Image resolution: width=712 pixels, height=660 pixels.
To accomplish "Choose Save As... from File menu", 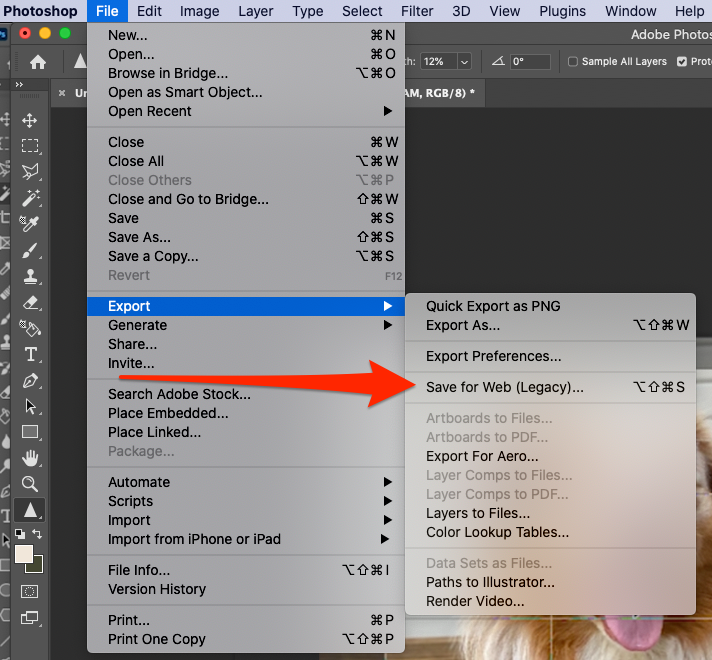I will (x=246, y=237).
